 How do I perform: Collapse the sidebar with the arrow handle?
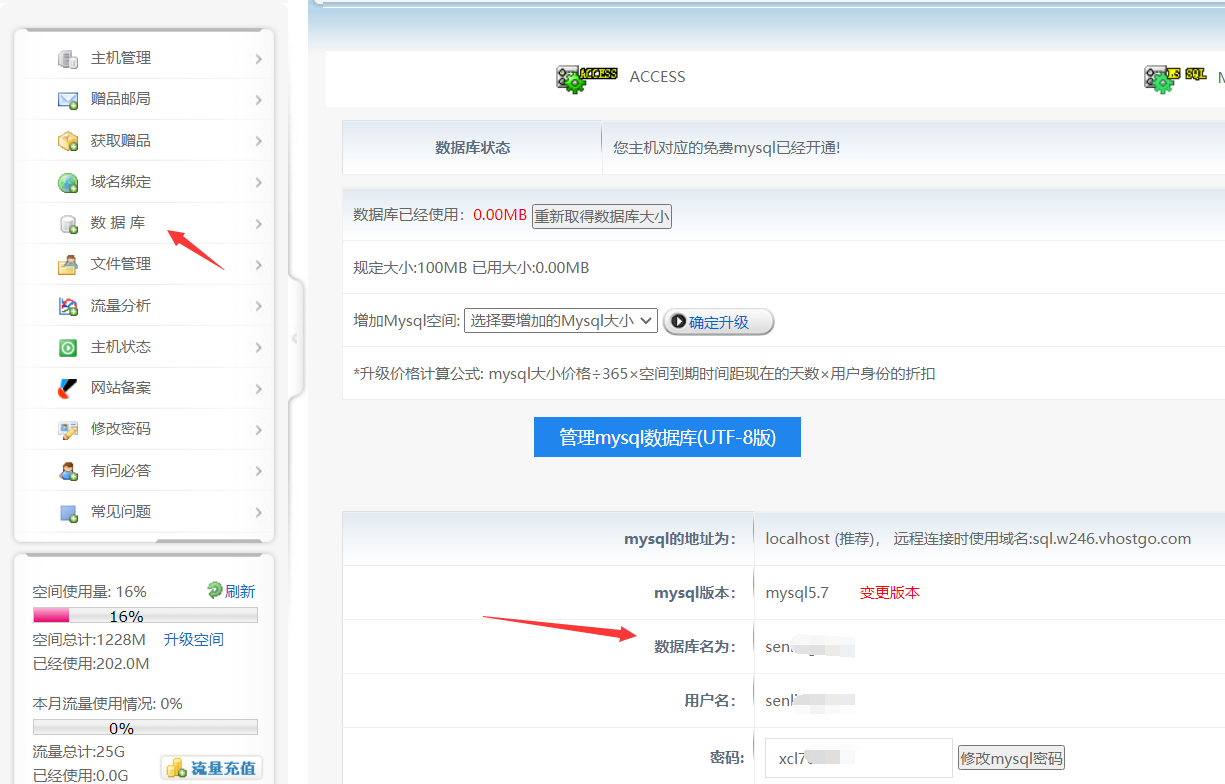tap(294, 338)
